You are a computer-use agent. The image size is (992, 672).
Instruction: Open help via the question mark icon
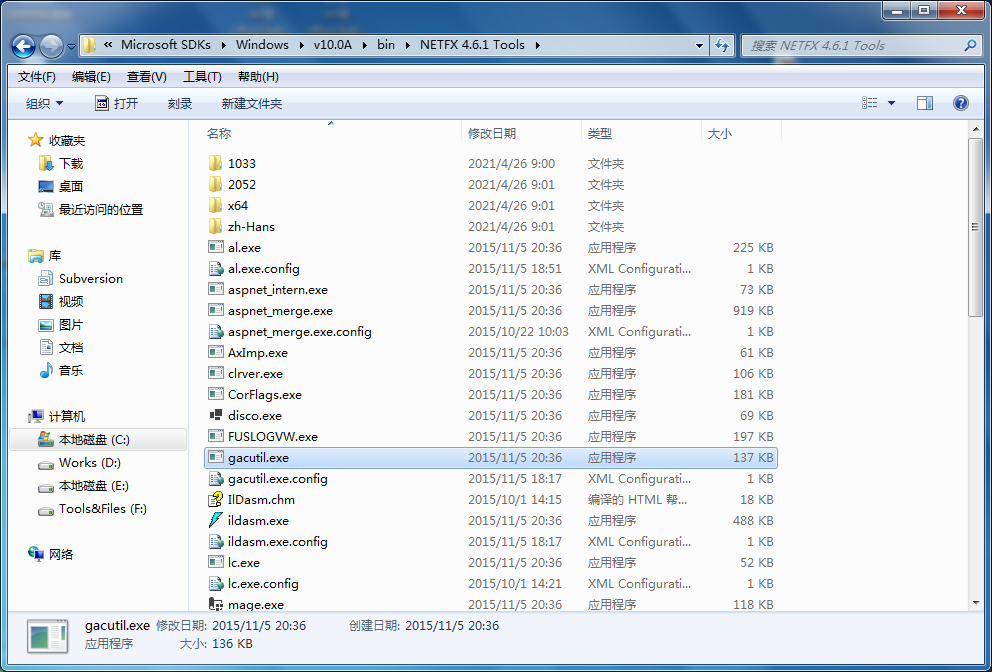(959, 102)
